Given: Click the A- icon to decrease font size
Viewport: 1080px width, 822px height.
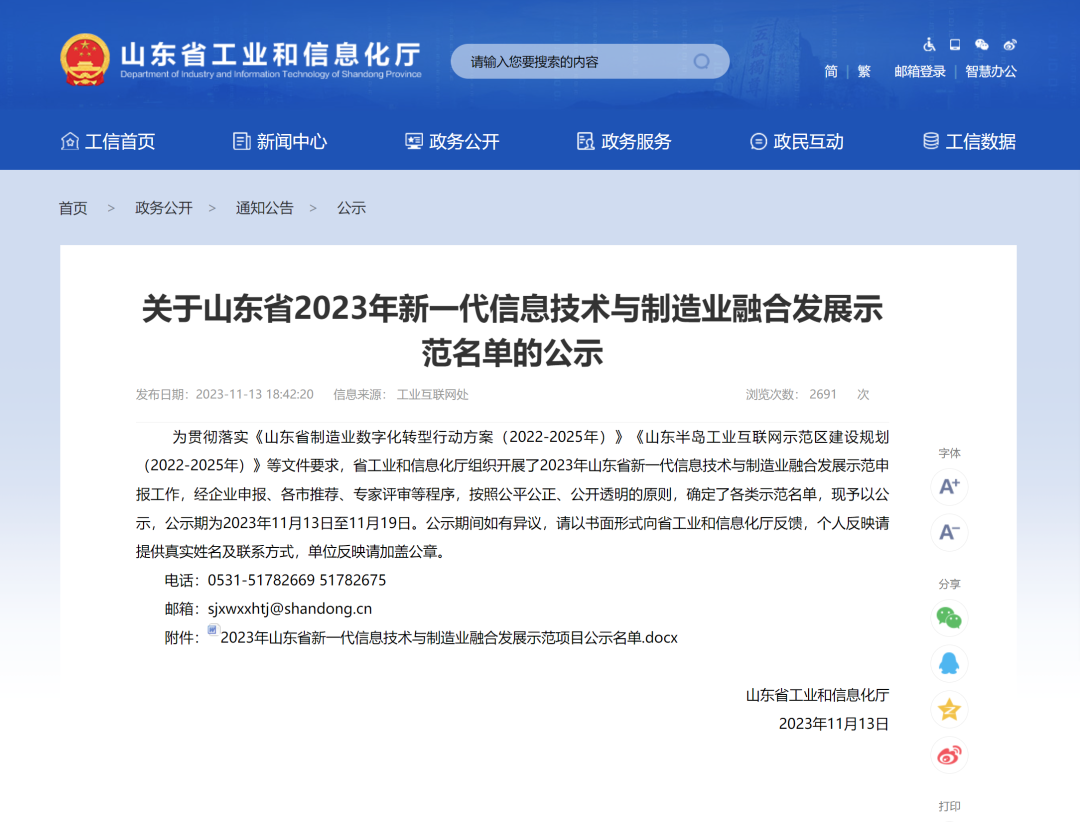Looking at the screenshot, I should pos(948,533).
